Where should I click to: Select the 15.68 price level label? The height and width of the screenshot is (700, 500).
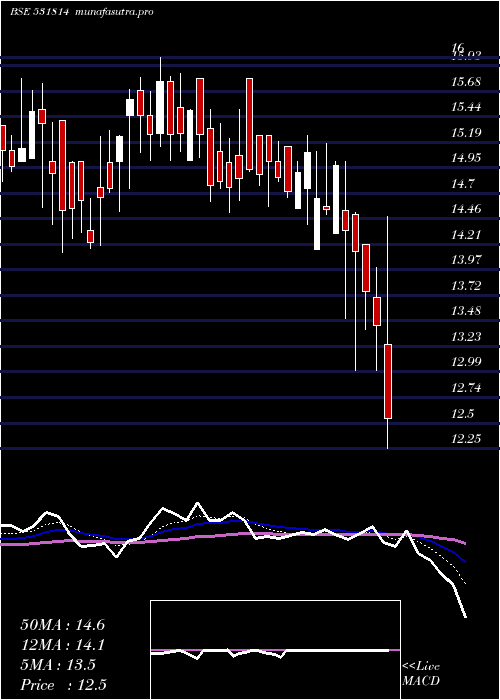click(x=467, y=82)
